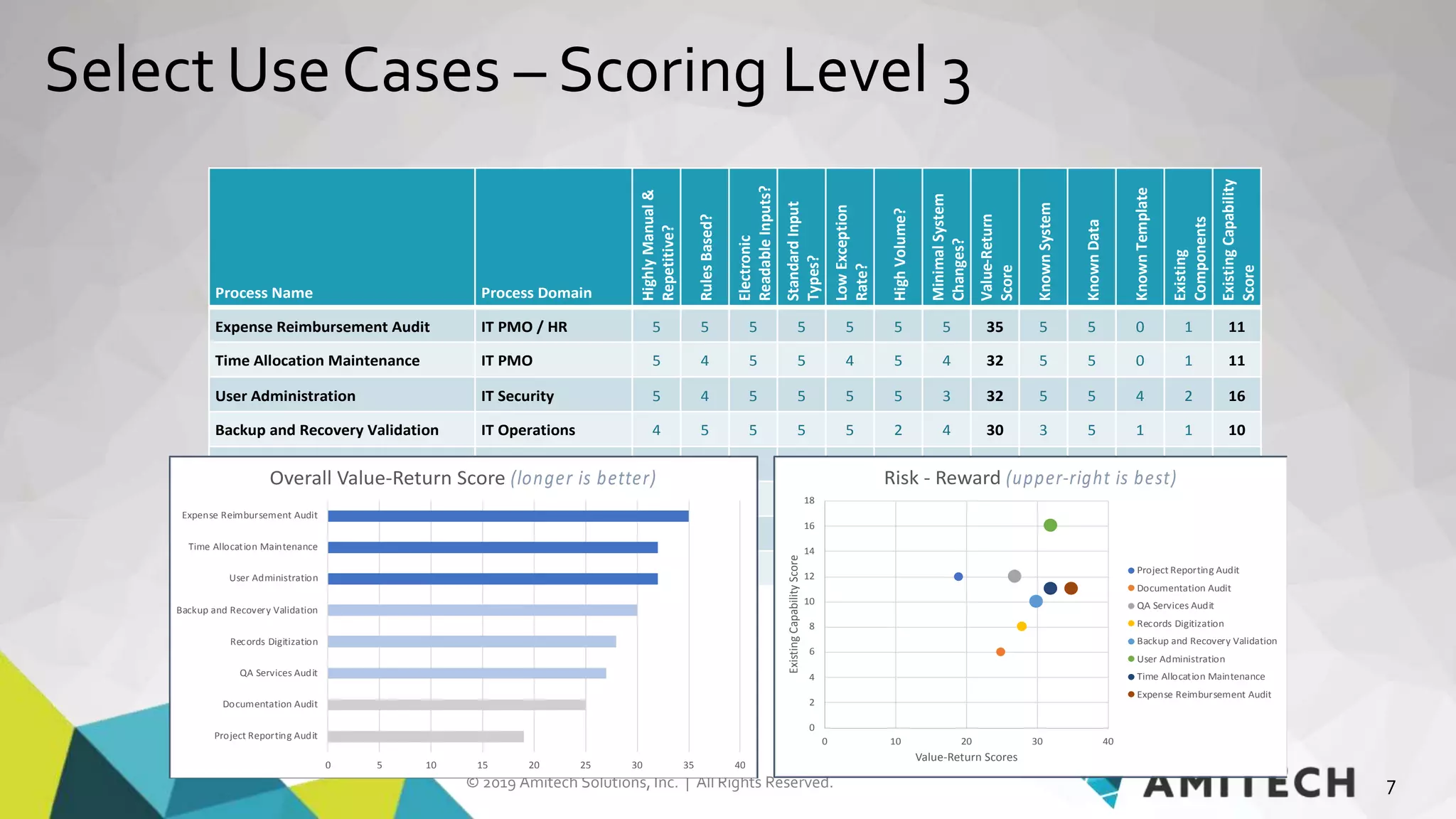Select the Process Name column header

[264, 293]
